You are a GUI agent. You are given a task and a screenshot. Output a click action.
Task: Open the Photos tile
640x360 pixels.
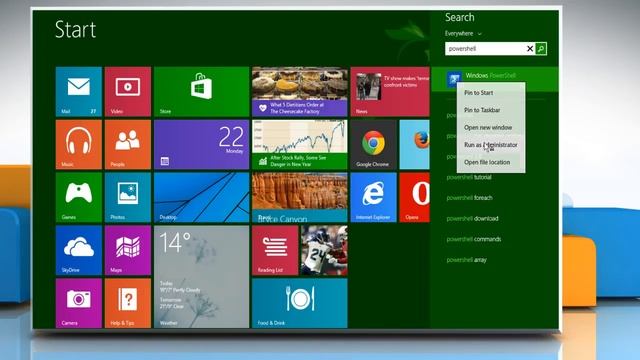coord(128,198)
